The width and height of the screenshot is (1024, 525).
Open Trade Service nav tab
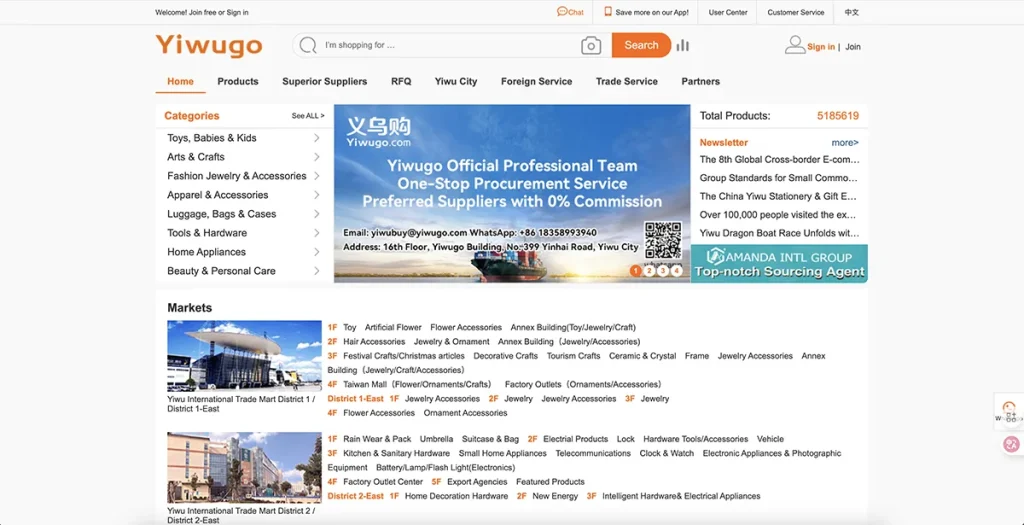click(x=626, y=82)
